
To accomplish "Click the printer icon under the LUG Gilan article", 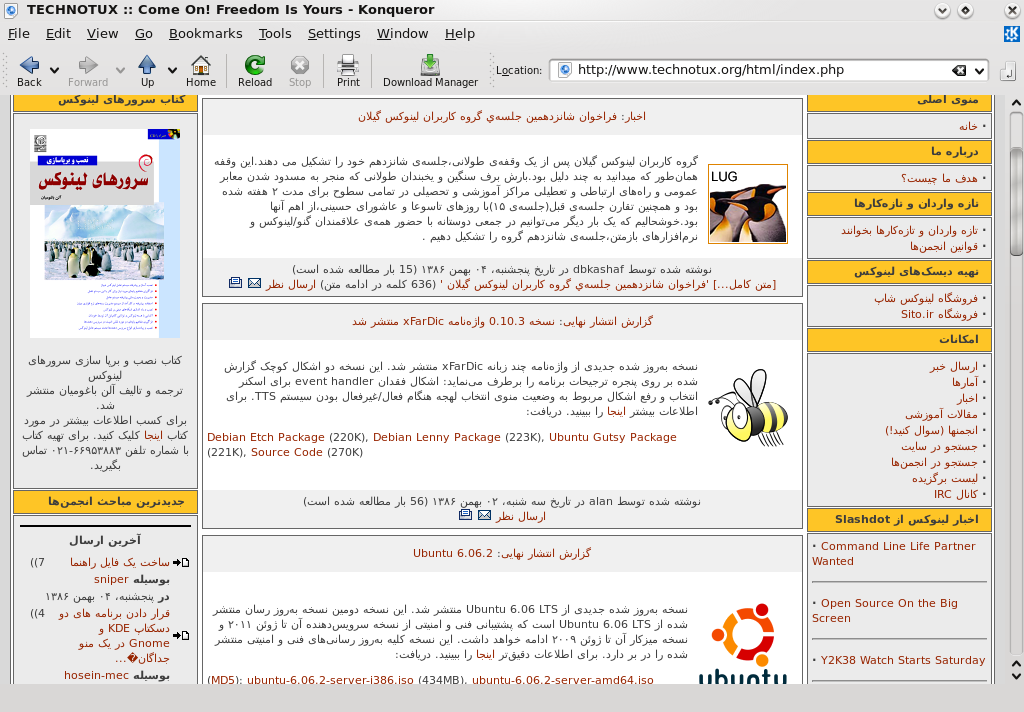I will click(x=235, y=283).
